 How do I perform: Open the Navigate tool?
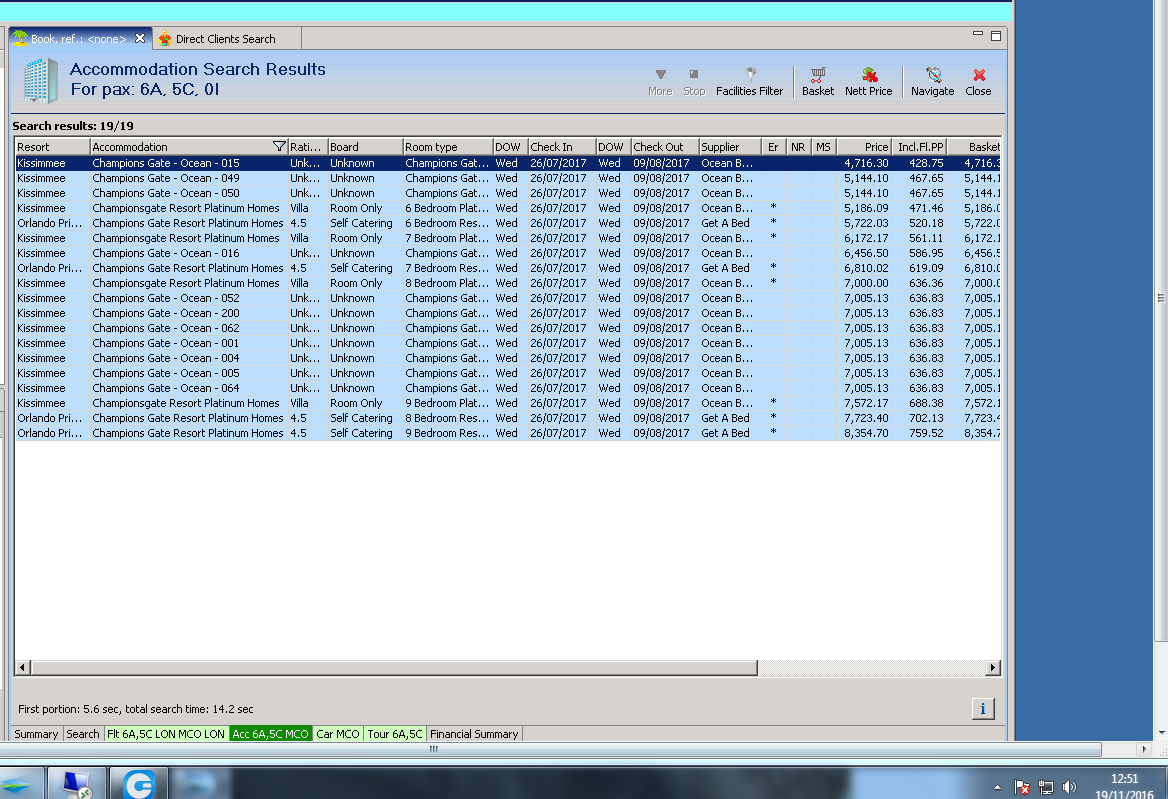[933, 82]
